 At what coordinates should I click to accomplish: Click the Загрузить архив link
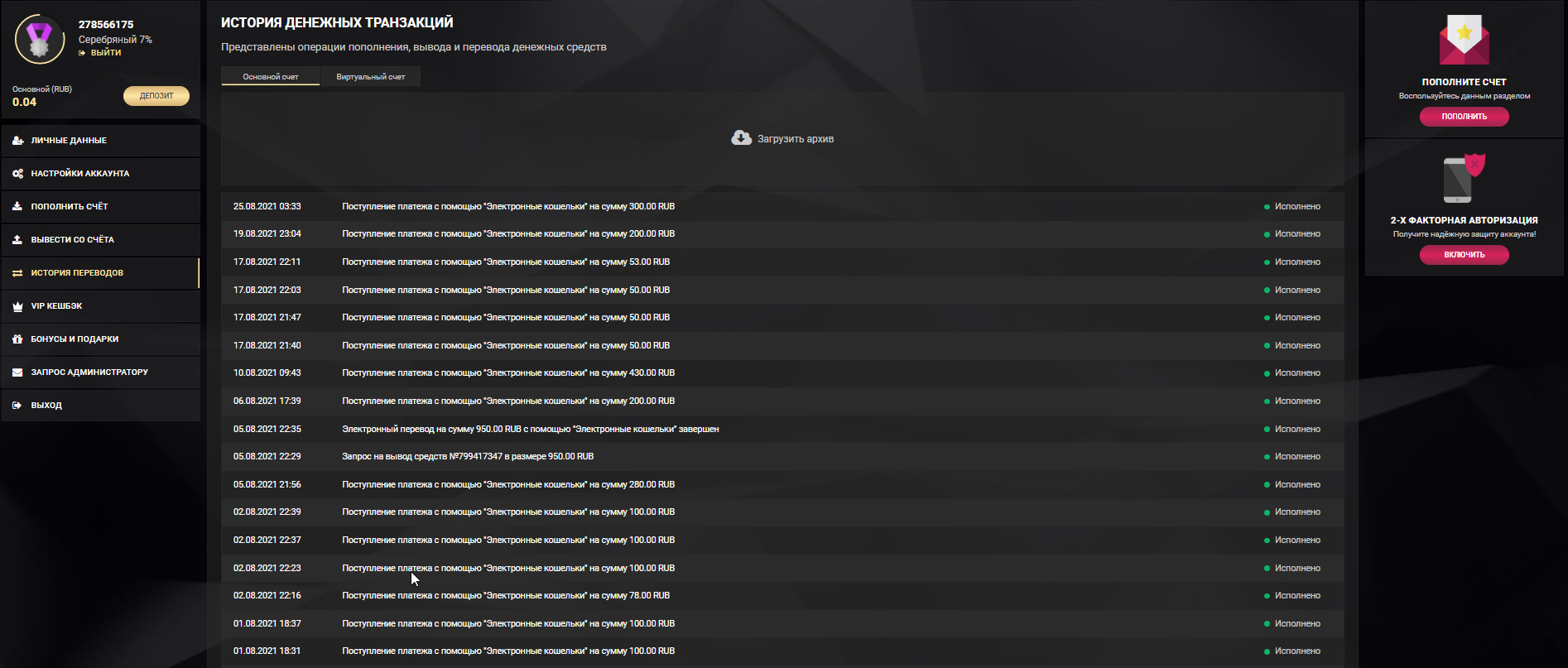pyautogui.click(x=795, y=139)
